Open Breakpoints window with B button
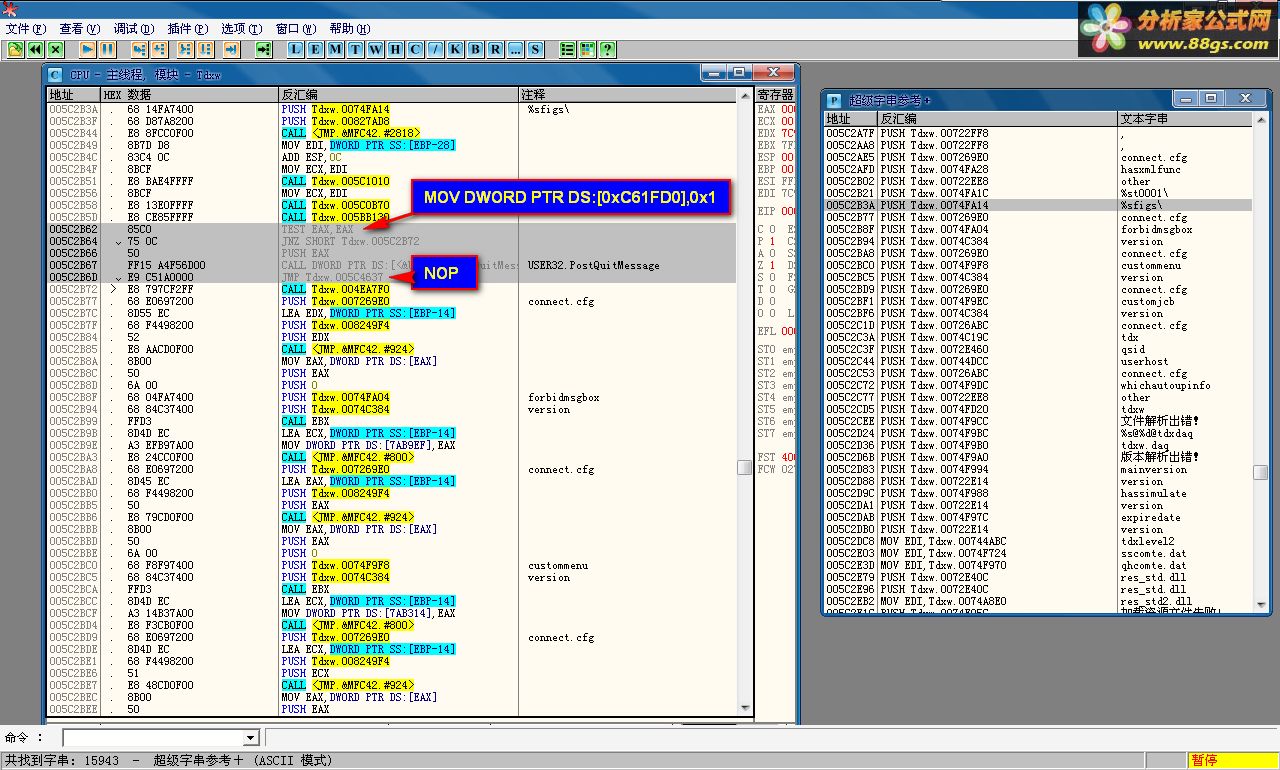 [476, 49]
